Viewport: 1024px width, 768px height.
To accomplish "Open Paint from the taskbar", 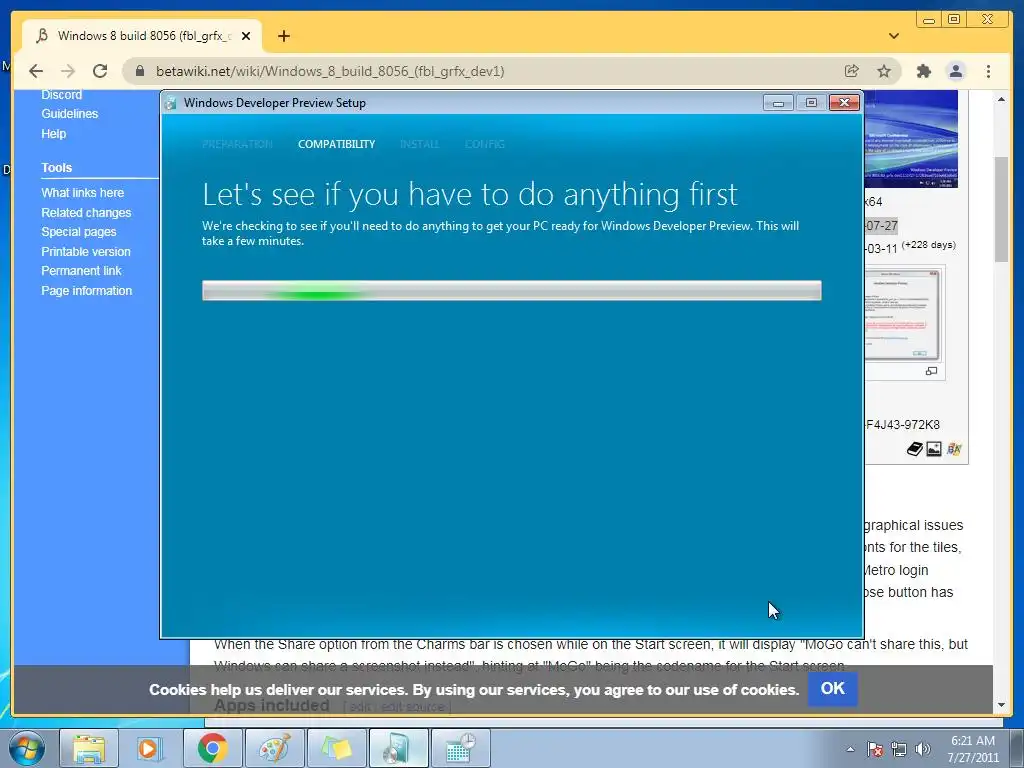I will [274, 748].
